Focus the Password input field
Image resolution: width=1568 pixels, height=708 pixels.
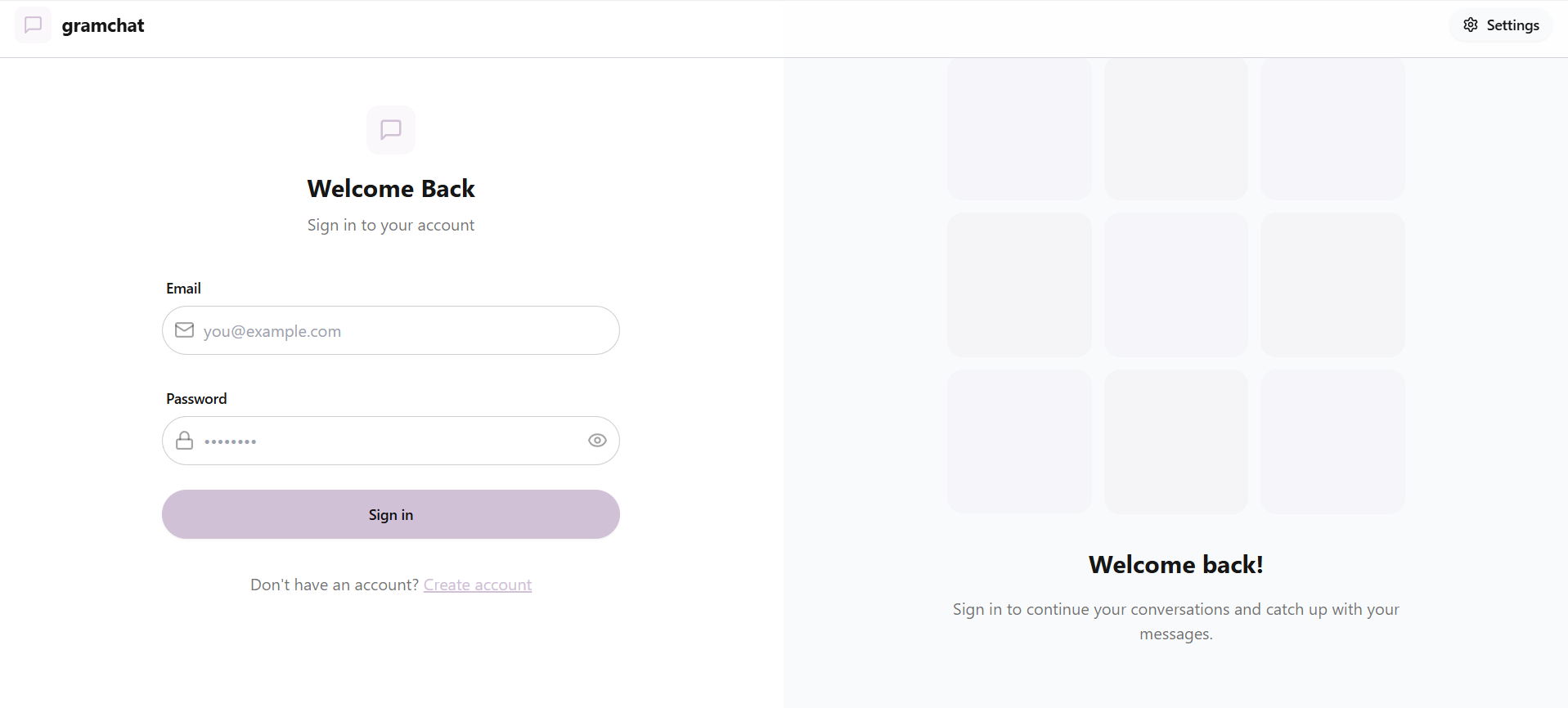(384, 441)
